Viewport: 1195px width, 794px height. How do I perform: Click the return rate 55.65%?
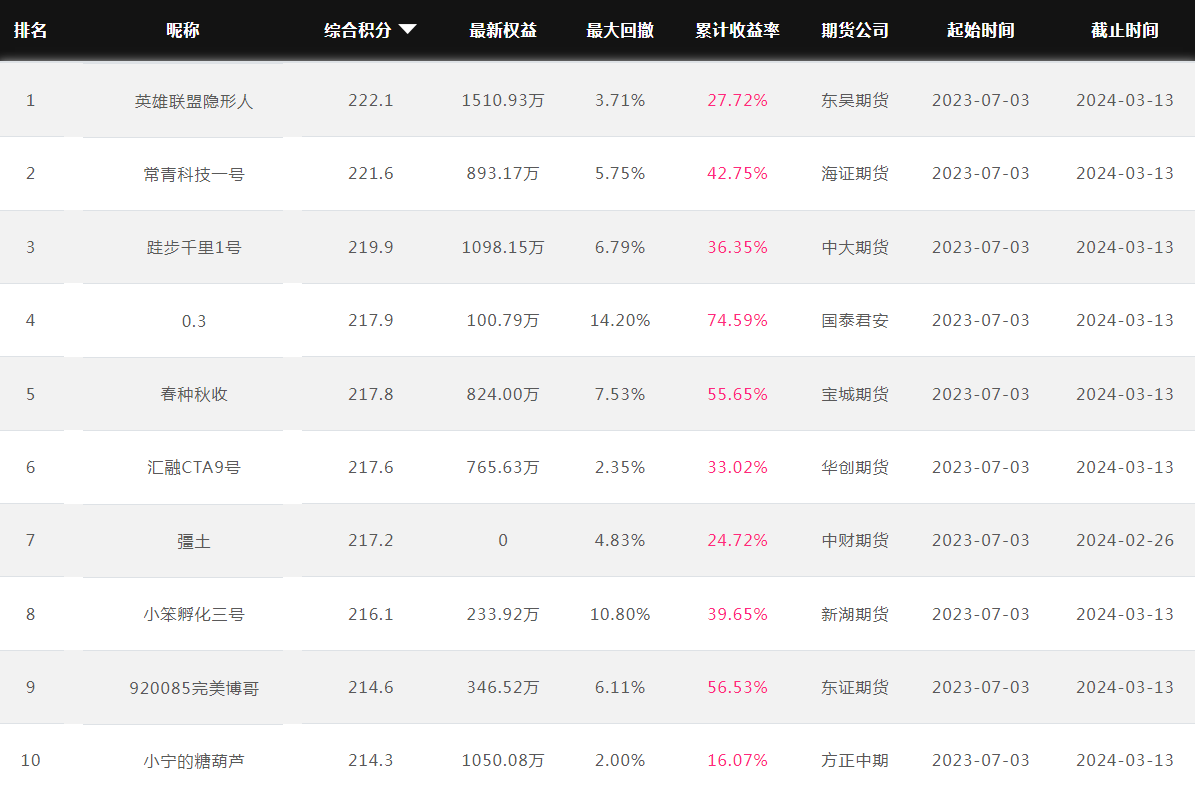738,394
